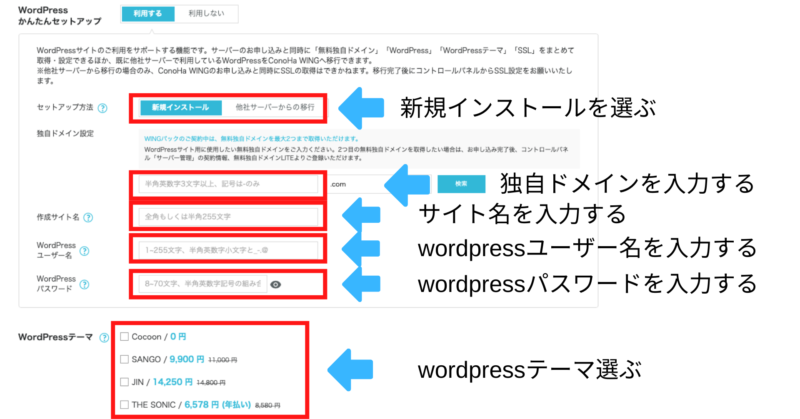
Task: Click the WINGパック free domain notice text
Action: 252,138
